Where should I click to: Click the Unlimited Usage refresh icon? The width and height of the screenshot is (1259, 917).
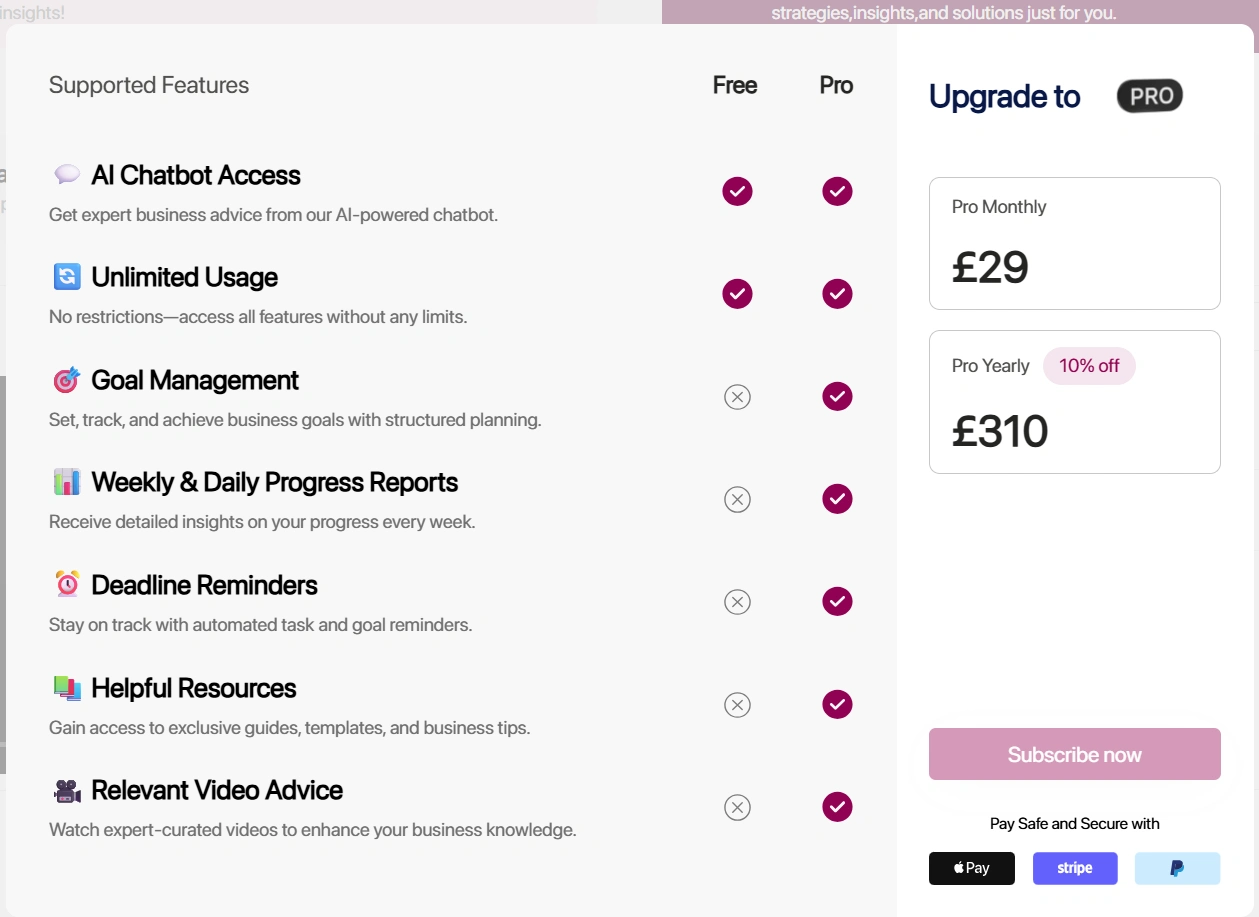point(67,277)
